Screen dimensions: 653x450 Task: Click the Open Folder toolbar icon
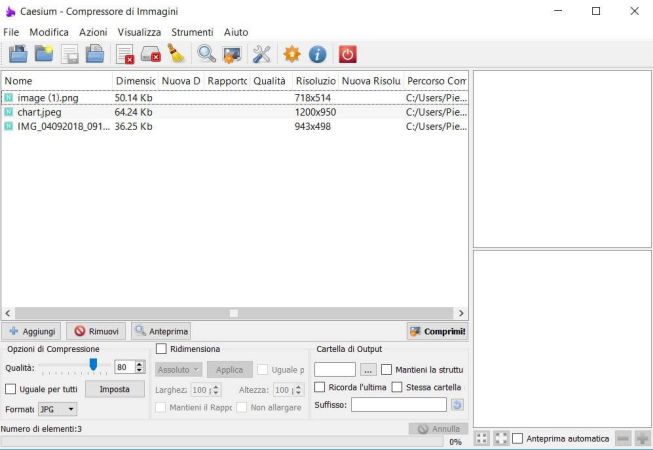(44, 54)
